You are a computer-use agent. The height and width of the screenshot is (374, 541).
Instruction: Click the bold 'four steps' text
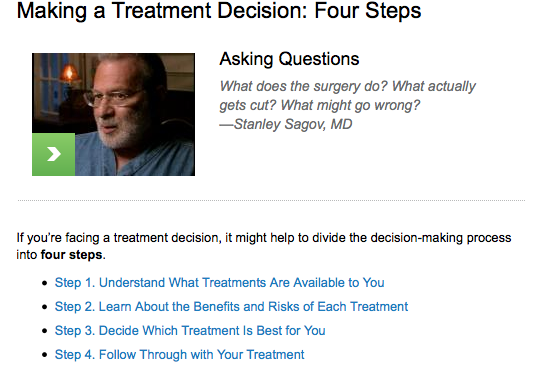pos(71,255)
